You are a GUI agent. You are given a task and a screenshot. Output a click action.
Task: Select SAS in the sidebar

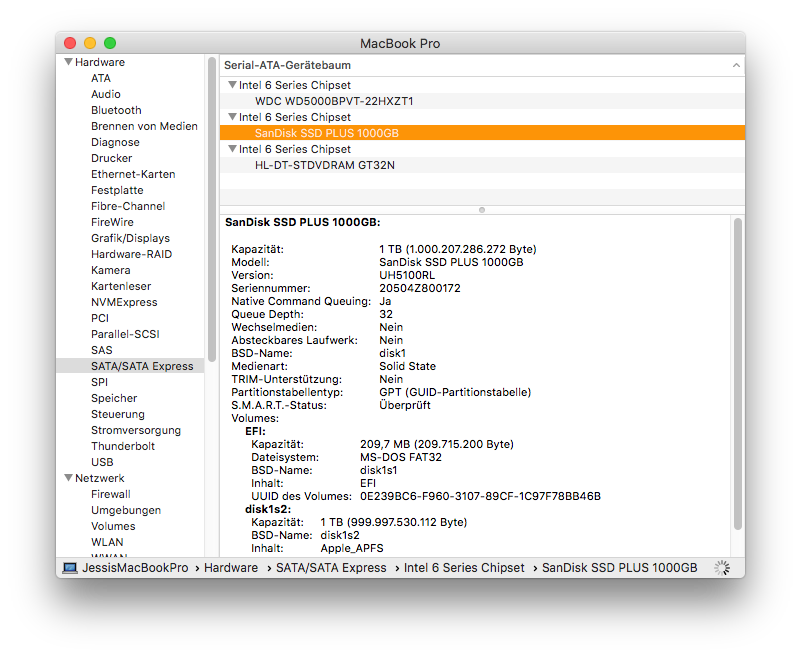[x=101, y=350]
